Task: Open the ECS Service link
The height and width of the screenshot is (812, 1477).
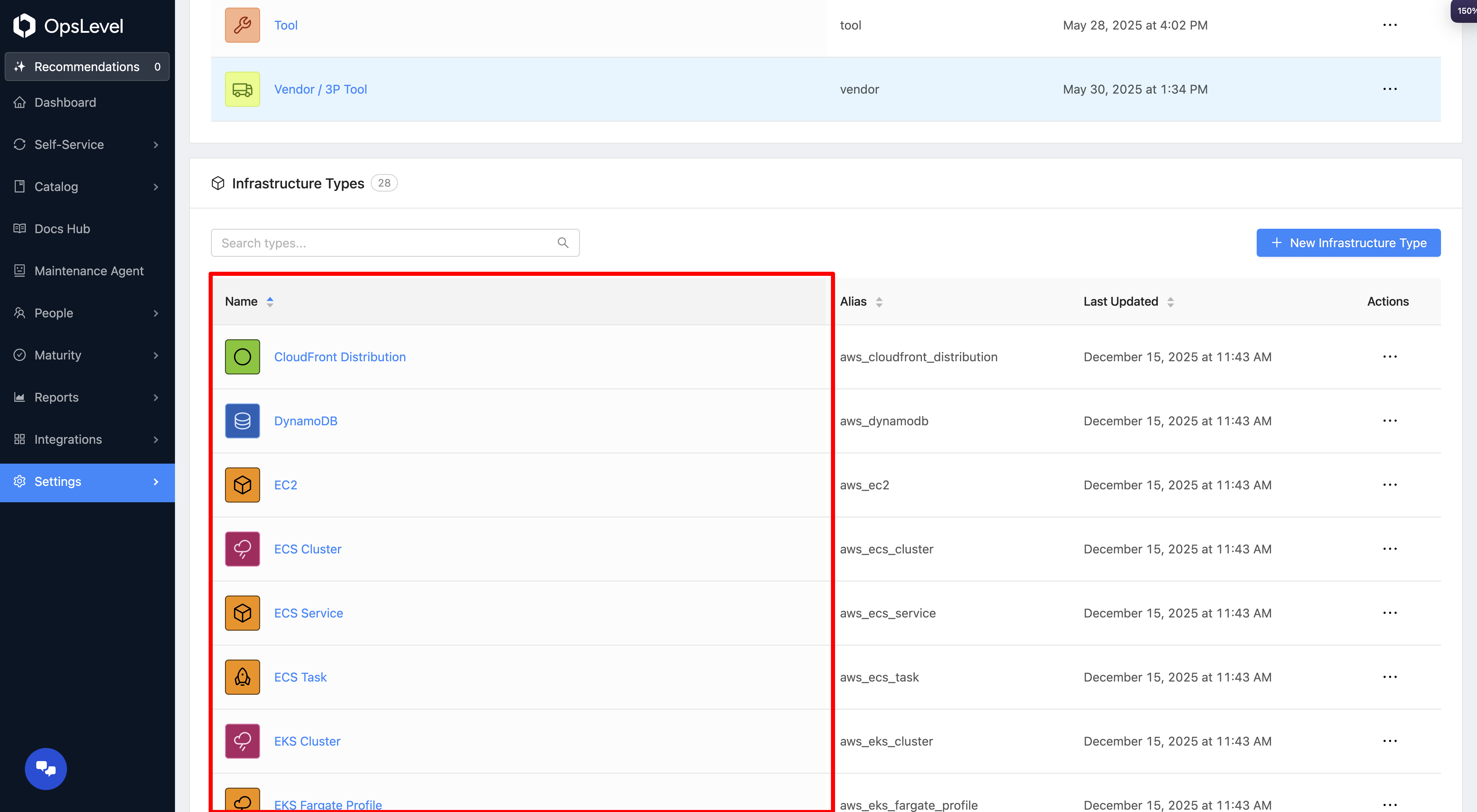Action: coord(308,613)
